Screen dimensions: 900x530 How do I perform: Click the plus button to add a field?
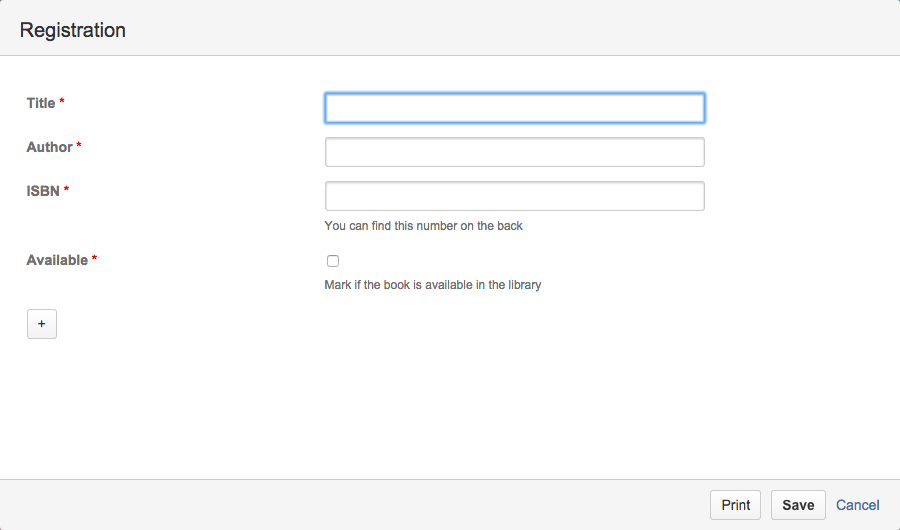41,324
